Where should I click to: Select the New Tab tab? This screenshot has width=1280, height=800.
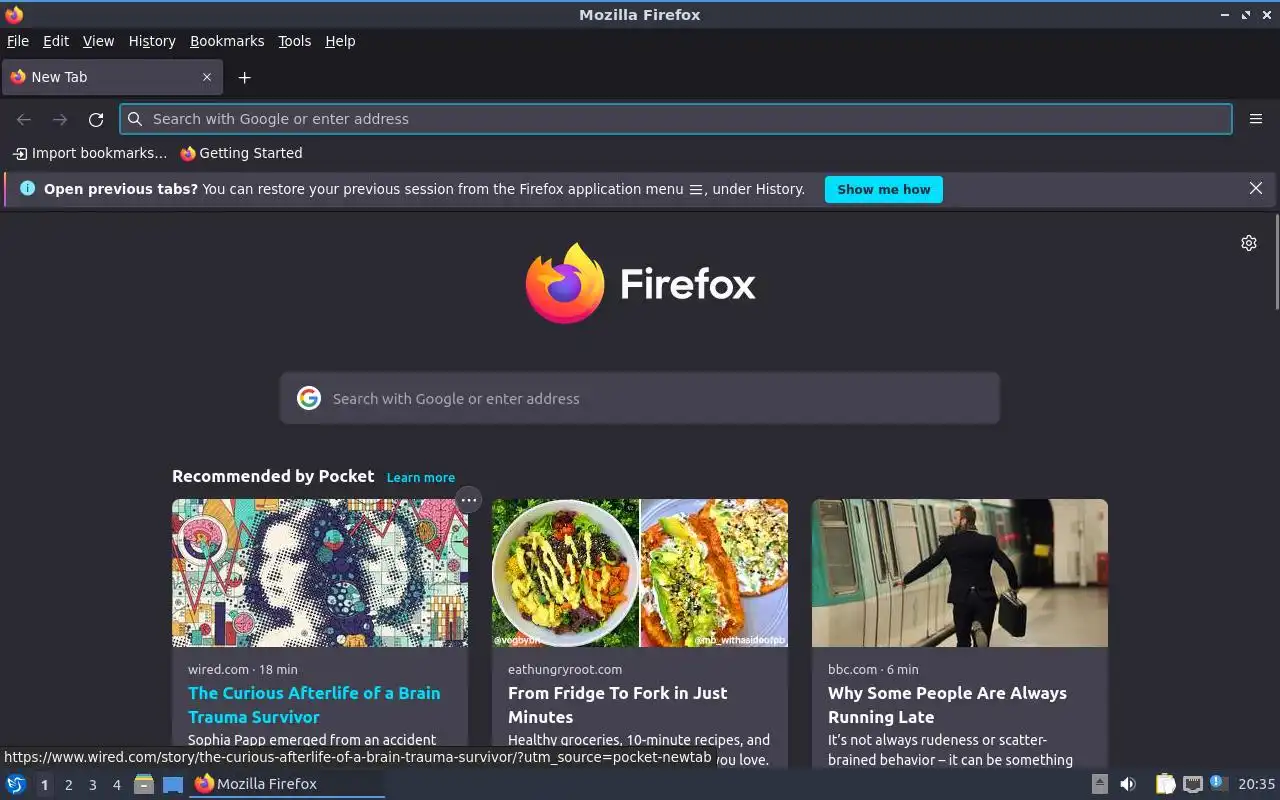[x=112, y=77]
